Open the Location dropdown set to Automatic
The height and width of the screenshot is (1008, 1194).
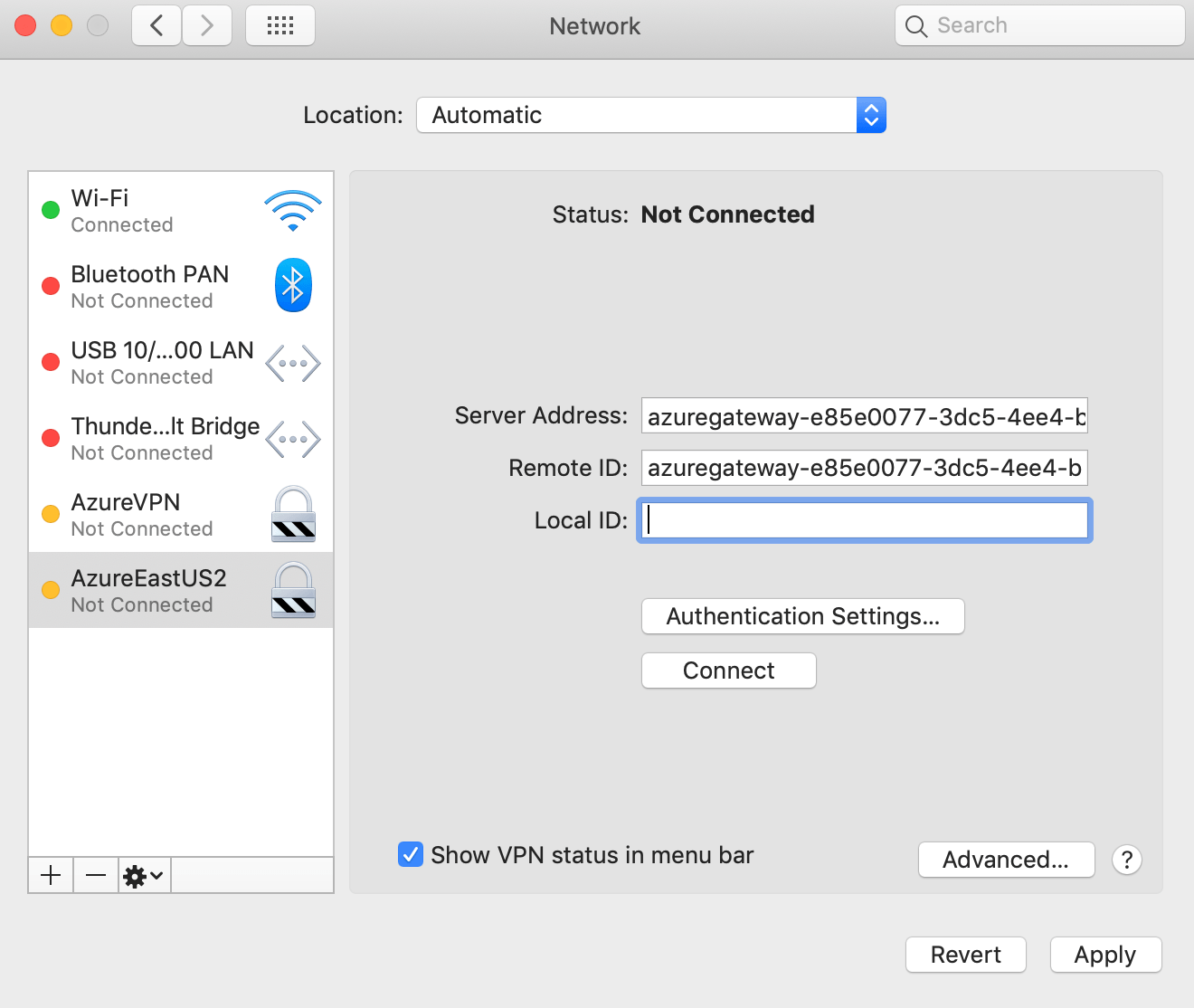(x=651, y=115)
